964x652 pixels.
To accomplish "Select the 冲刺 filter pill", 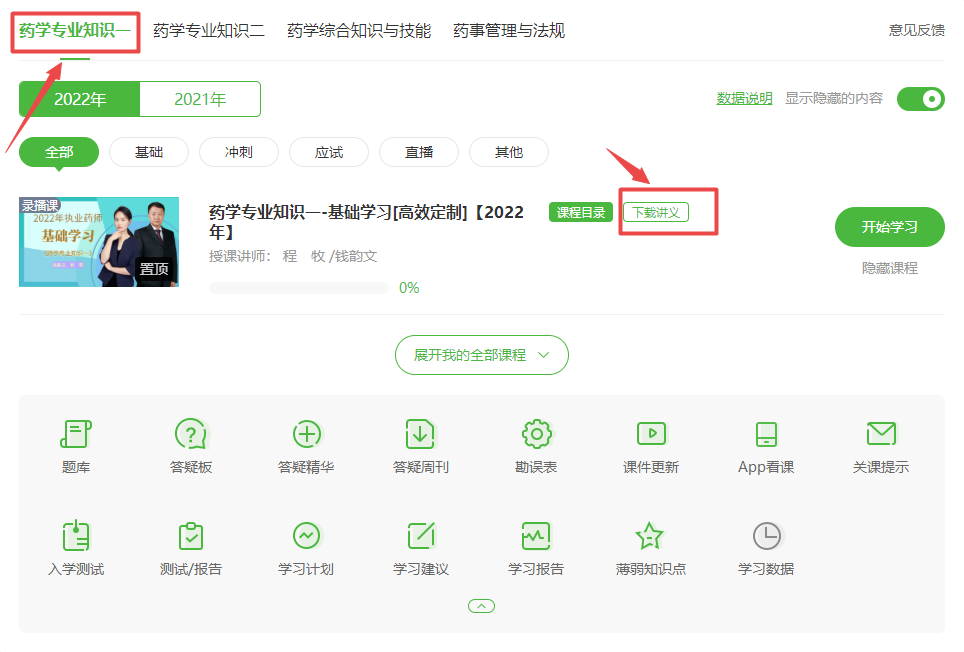I will [238, 152].
